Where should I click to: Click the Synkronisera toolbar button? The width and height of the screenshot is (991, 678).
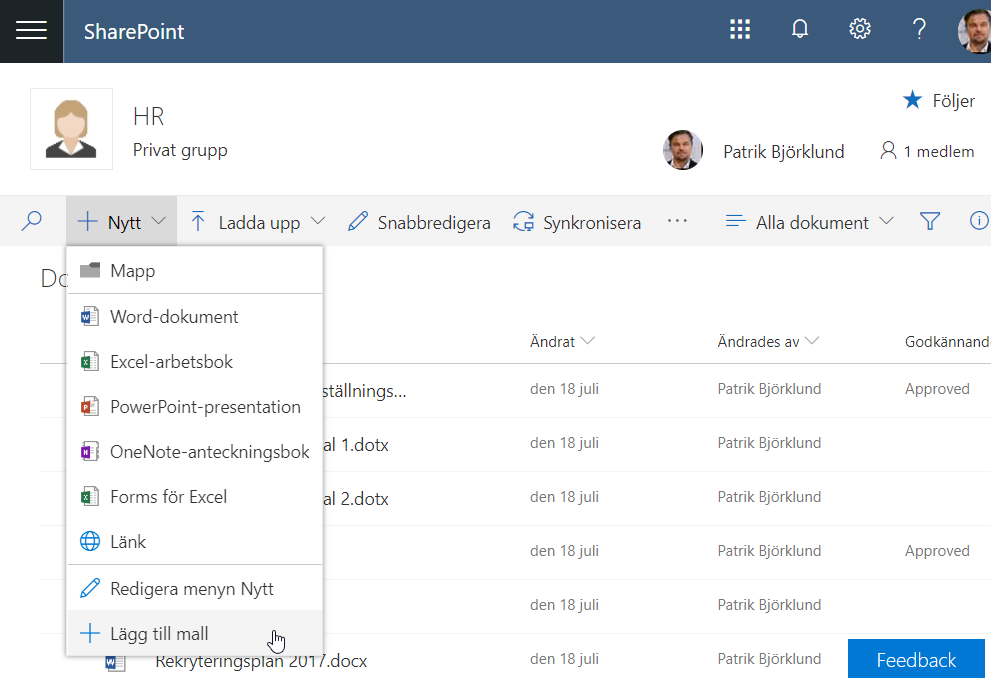tap(577, 222)
